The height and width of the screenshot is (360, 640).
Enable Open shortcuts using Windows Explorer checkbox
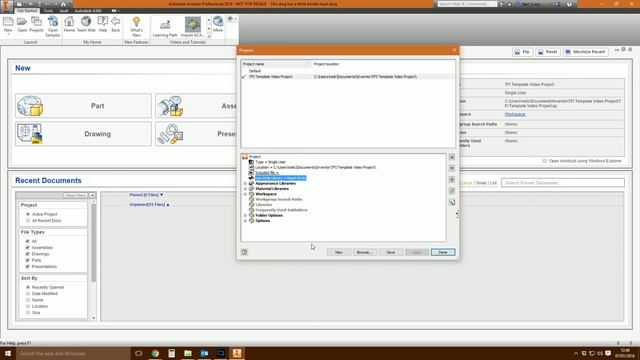click(x=544, y=161)
